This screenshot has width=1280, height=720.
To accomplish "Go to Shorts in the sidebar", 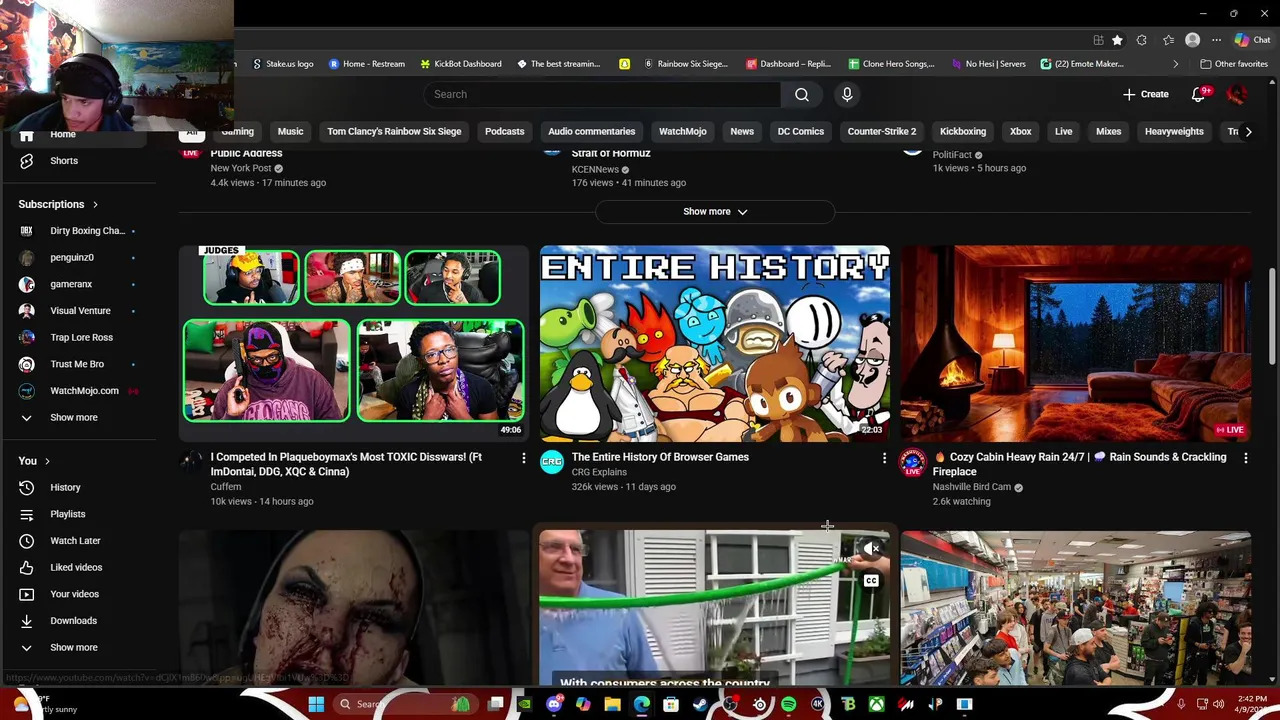I will (64, 161).
